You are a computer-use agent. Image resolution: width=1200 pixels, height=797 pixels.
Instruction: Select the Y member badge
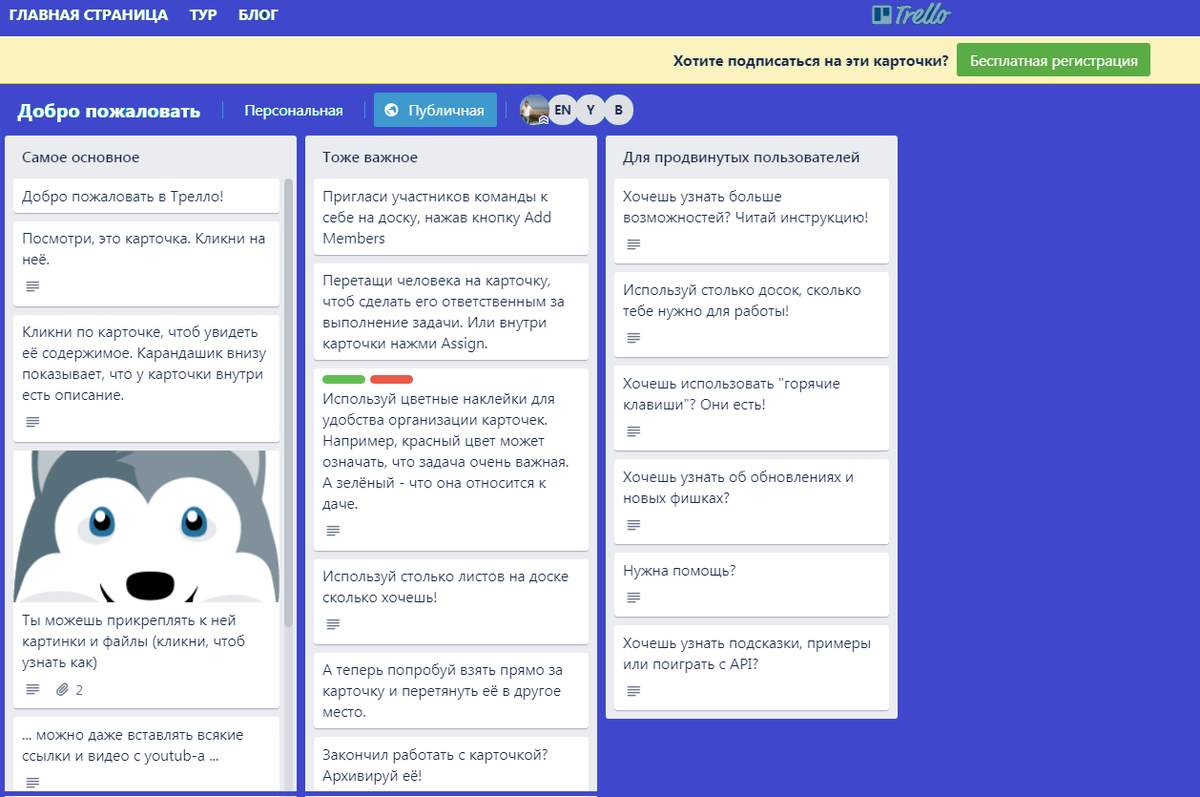591,109
